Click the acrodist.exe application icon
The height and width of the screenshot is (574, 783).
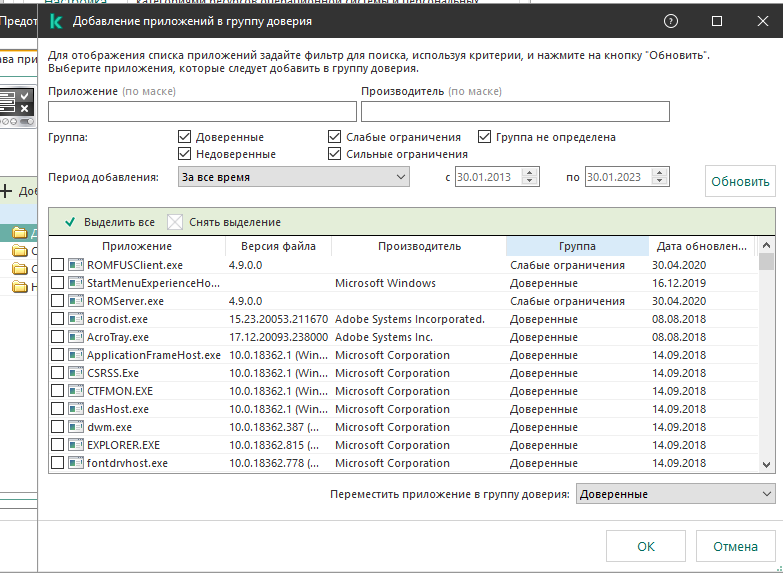[76, 319]
